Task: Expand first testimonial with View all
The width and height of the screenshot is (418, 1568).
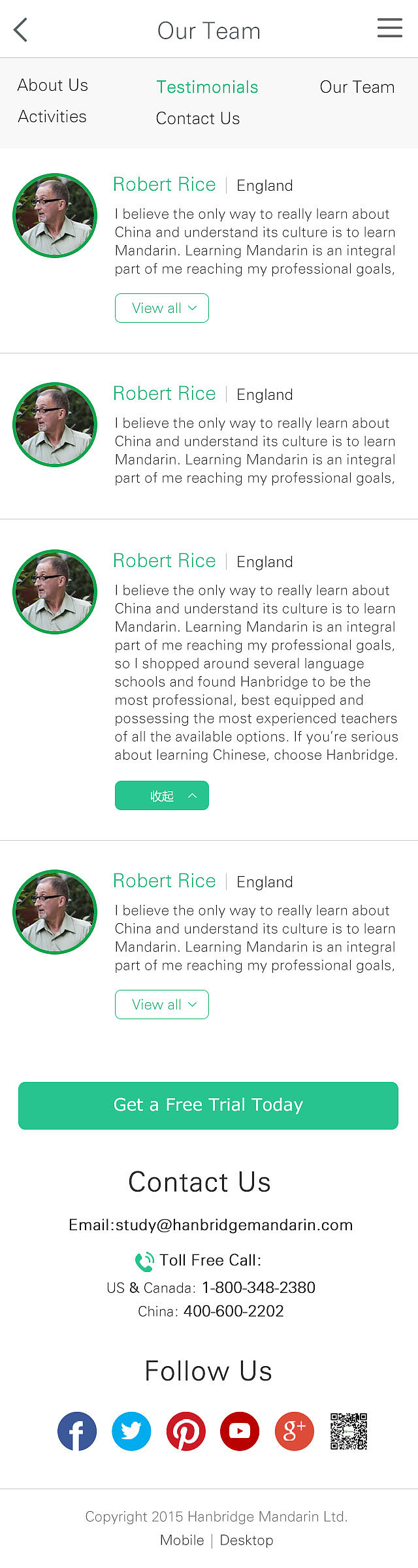Action: tap(162, 308)
